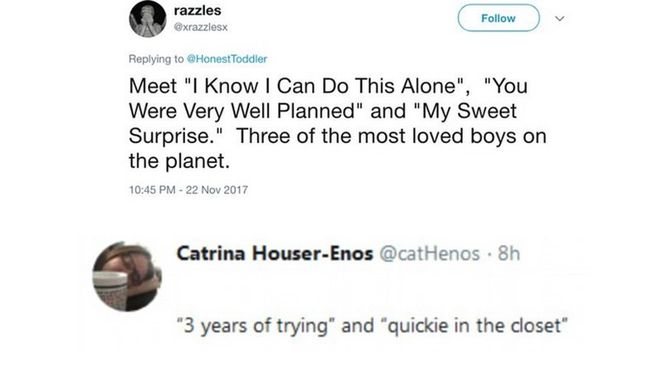Image resolution: width=669 pixels, height=372 pixels.
Task: Click Catrina Houser-Enos' avatar image
Action: click(x=127, y=276)
